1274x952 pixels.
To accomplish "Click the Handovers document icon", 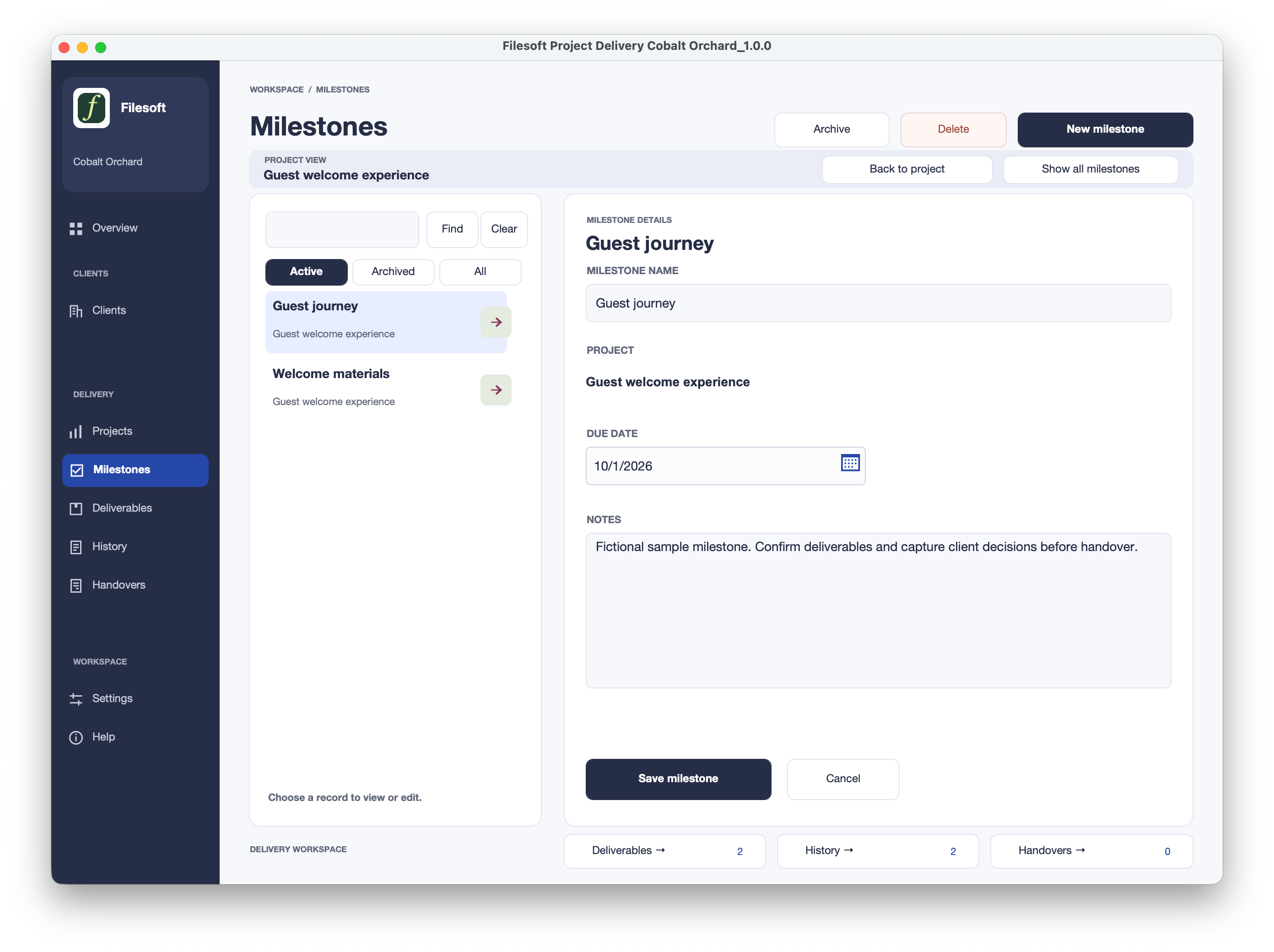I will [76, 586].
